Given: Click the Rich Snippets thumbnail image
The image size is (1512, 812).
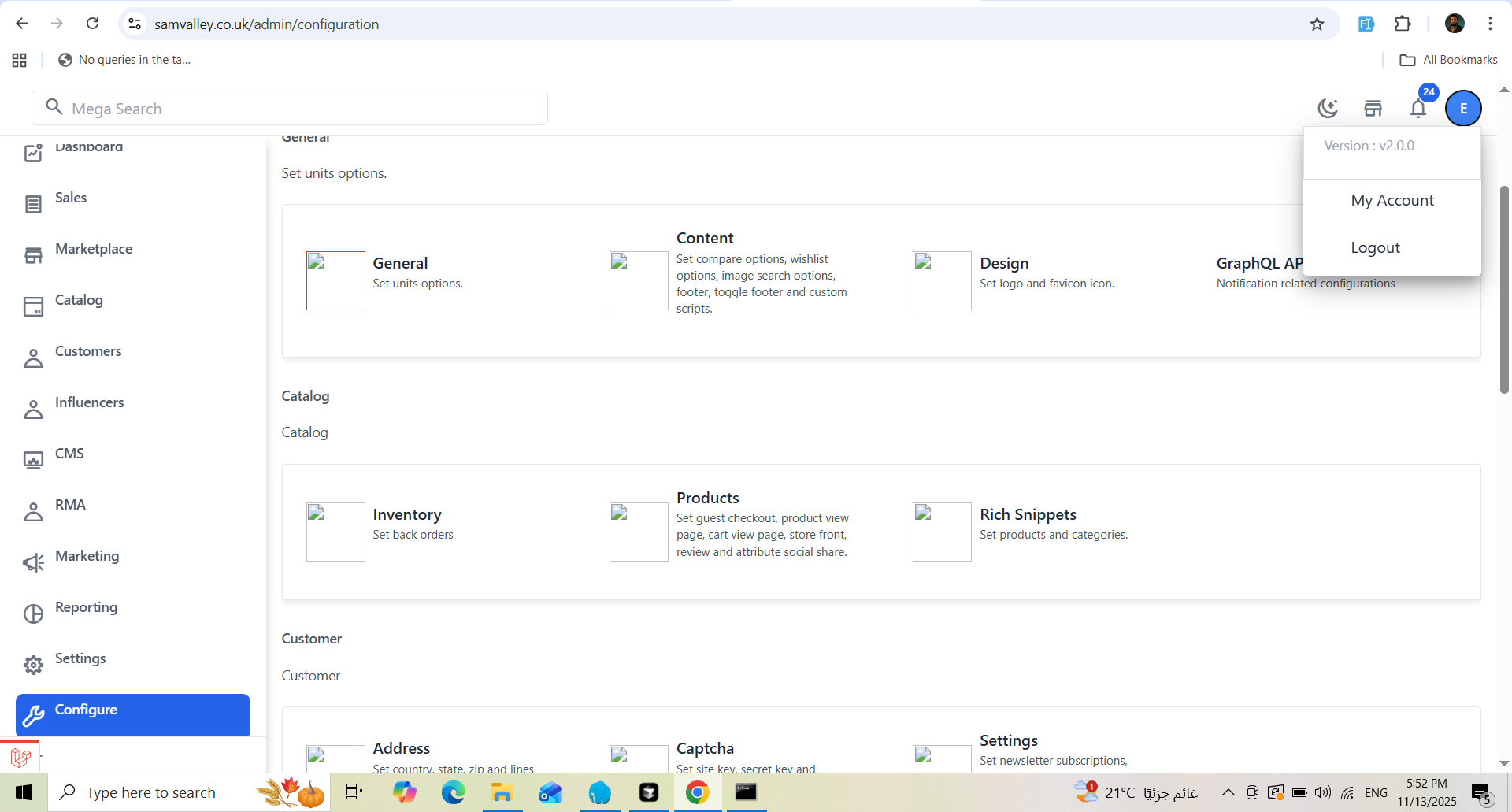Looking at the screenshot, I should click(x=942, y=532).
